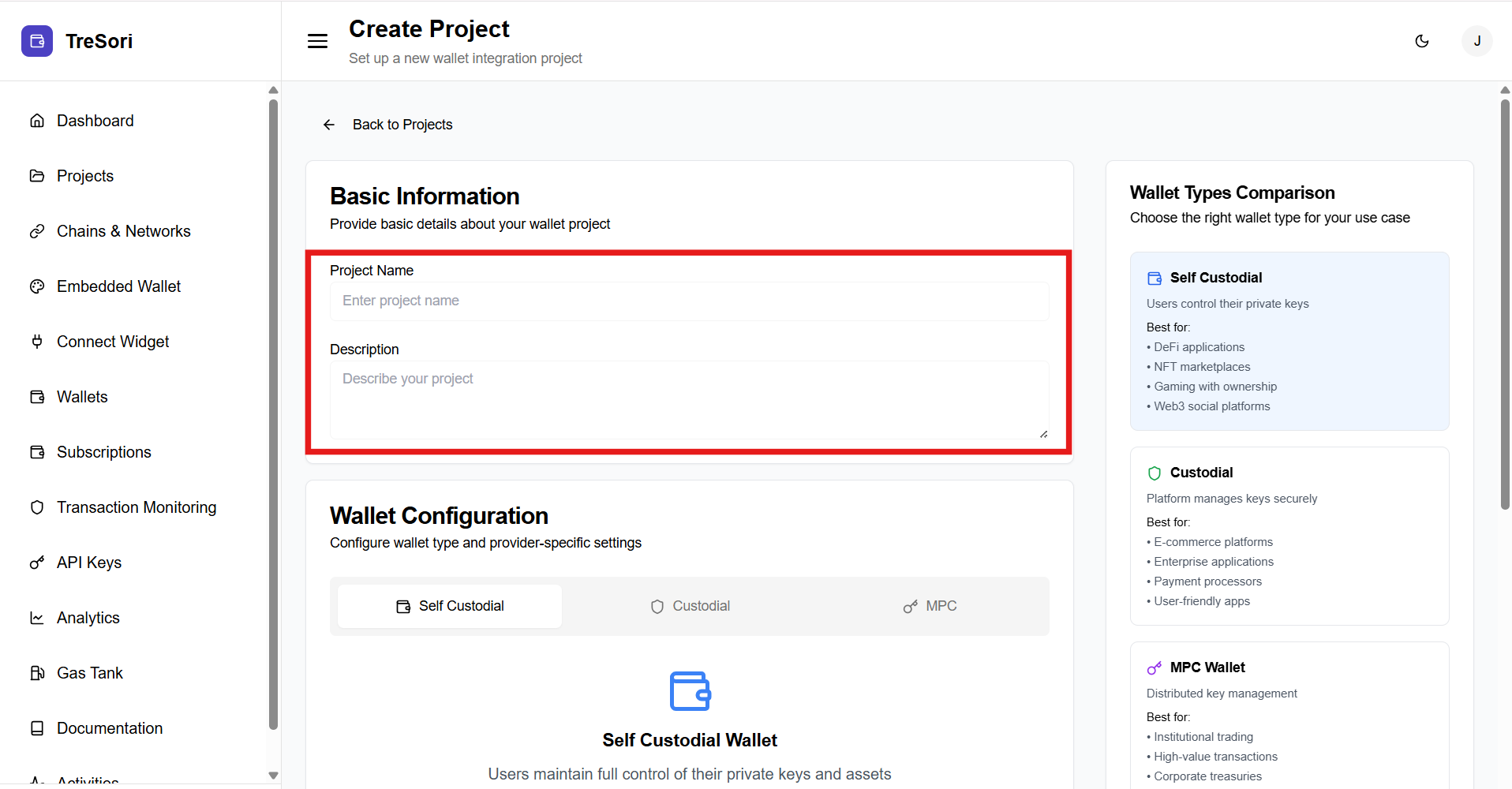Viewport: 1512px width, 789px height.
Task: Click the Gas Tank fuel icon
Action: pos(37,673)
